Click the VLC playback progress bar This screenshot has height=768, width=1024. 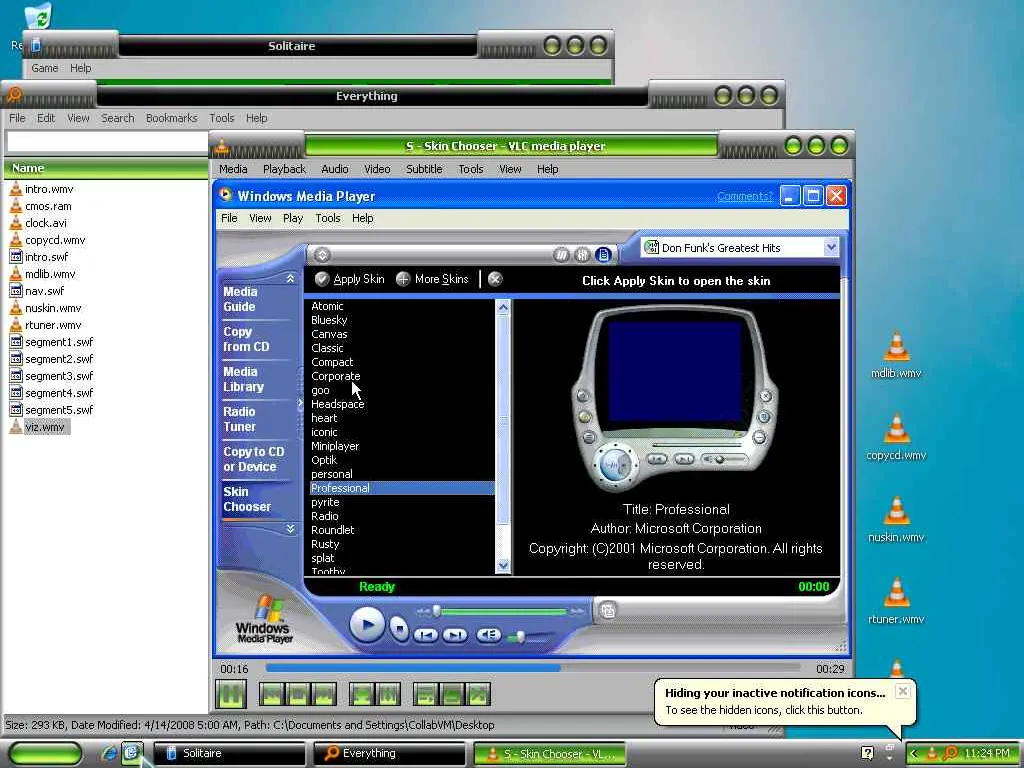click(x=533, y=668)
